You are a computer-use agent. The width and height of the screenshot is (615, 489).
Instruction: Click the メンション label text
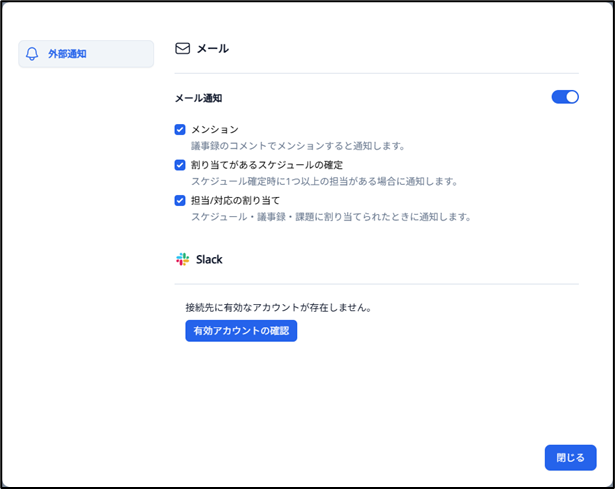click(214, 129)
